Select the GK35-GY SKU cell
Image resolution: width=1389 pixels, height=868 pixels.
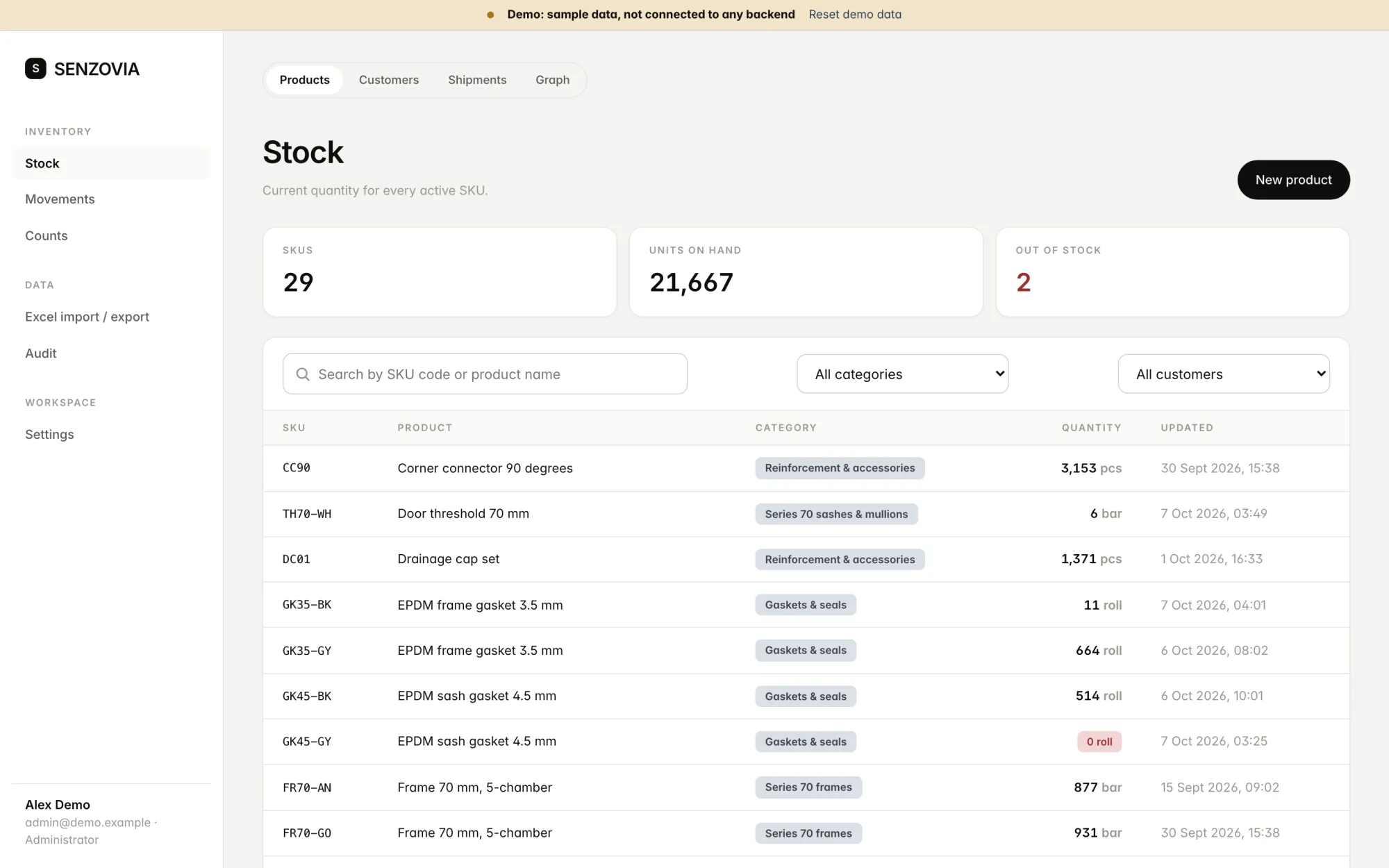pyautogui.click(x=307, y=651)
